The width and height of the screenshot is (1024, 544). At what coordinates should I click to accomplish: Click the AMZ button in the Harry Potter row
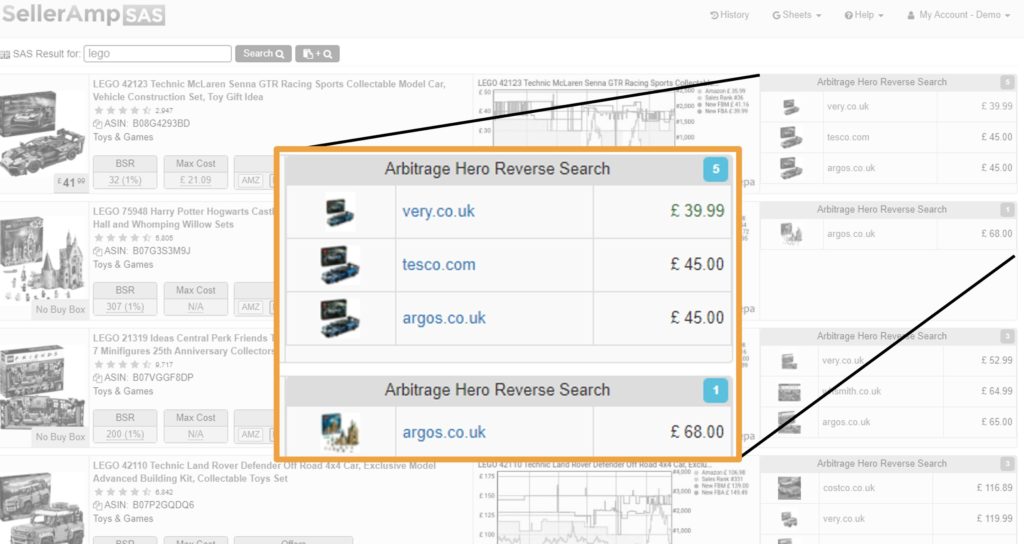251,306
